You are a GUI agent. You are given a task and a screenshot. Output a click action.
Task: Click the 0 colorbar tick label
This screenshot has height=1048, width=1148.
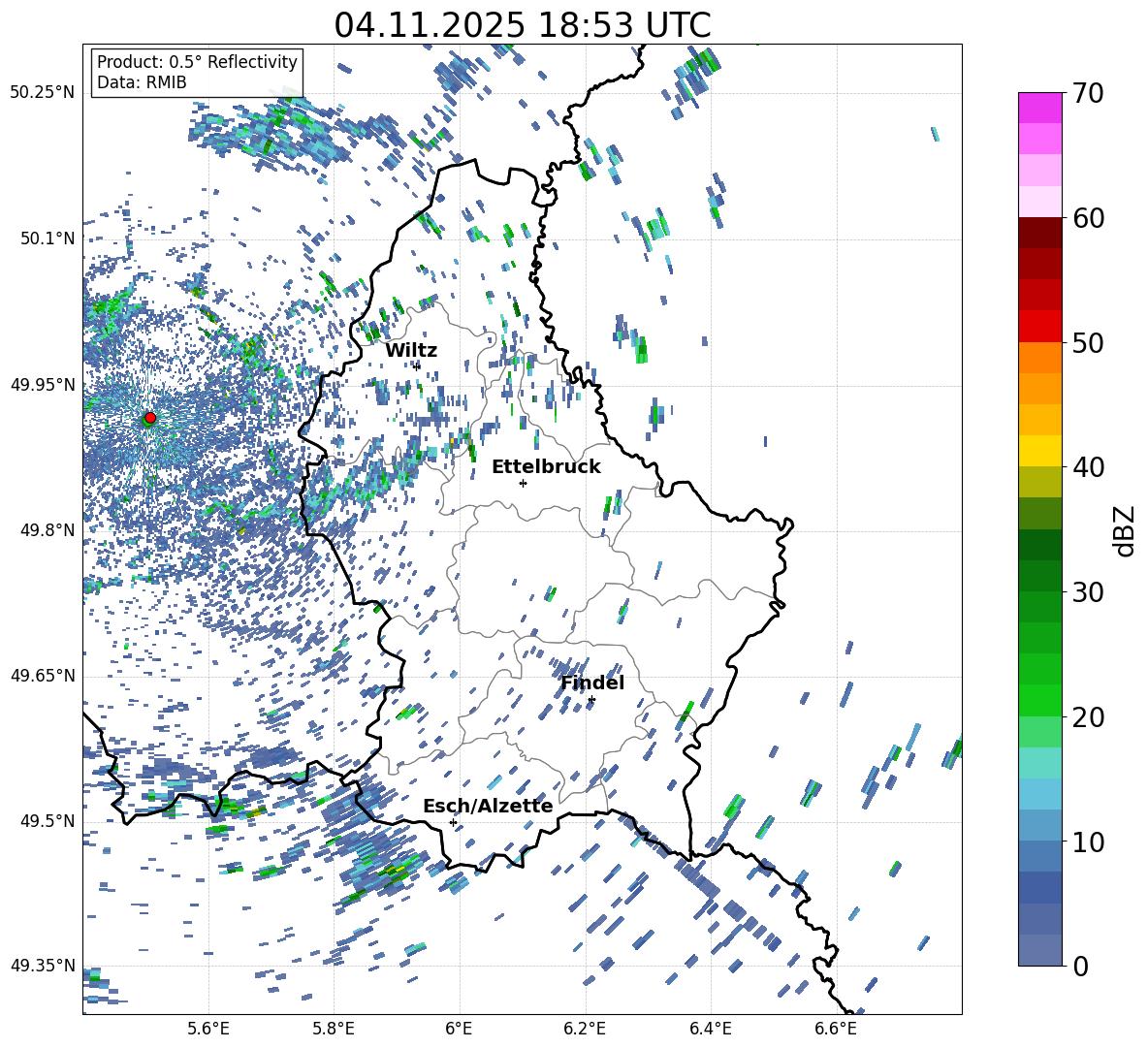point(1080,966)
